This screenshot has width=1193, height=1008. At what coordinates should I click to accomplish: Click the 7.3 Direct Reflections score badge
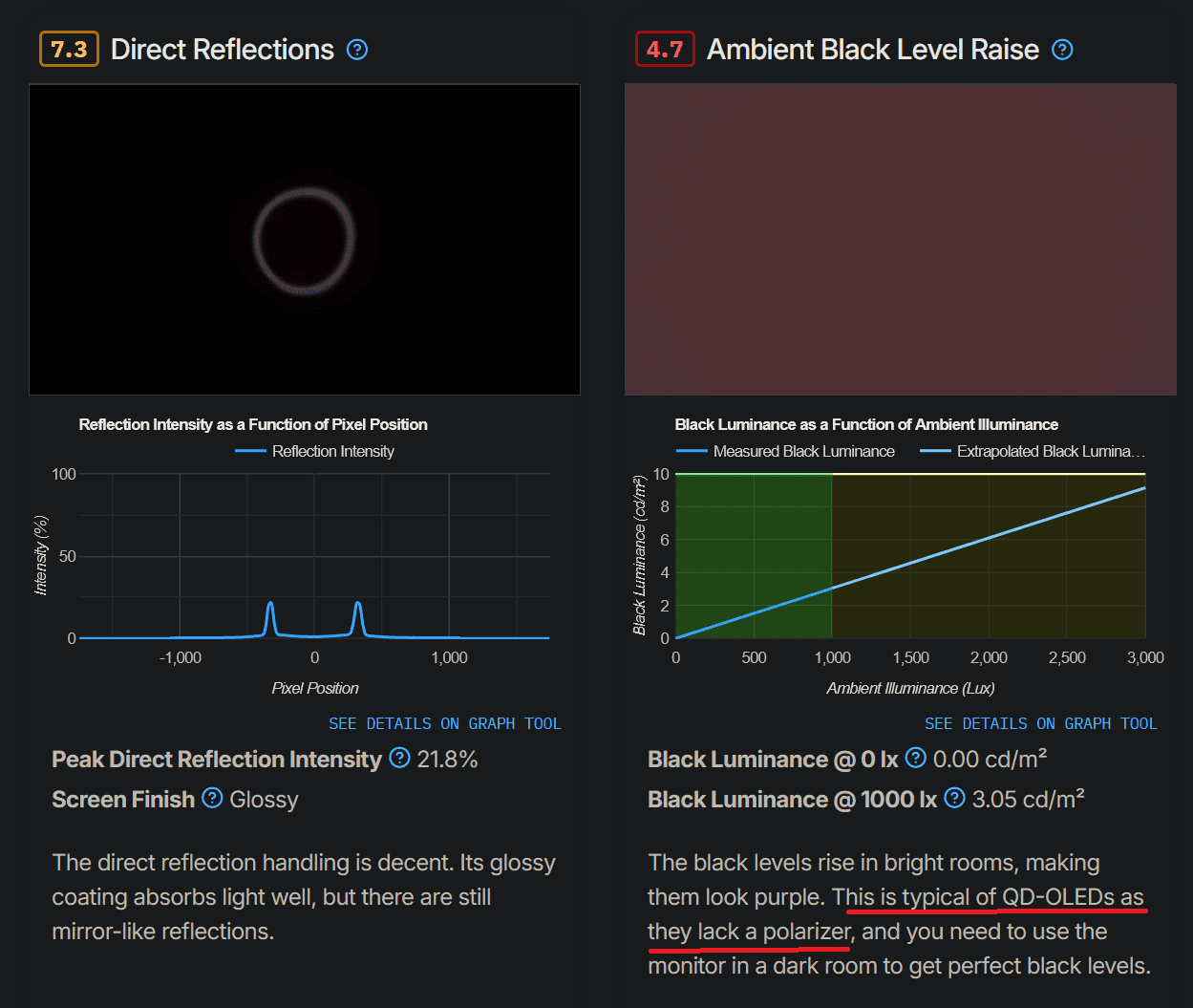70,50
